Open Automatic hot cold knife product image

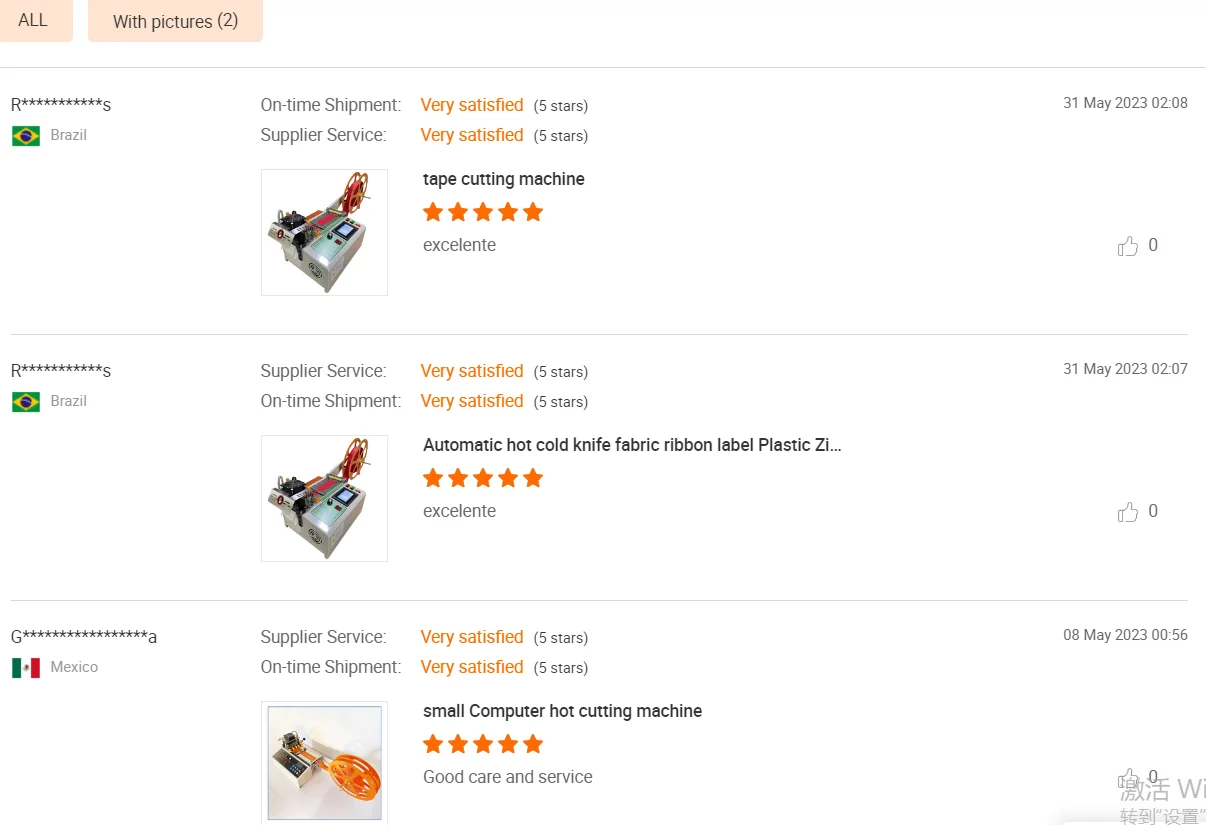[x=324, y=498]
